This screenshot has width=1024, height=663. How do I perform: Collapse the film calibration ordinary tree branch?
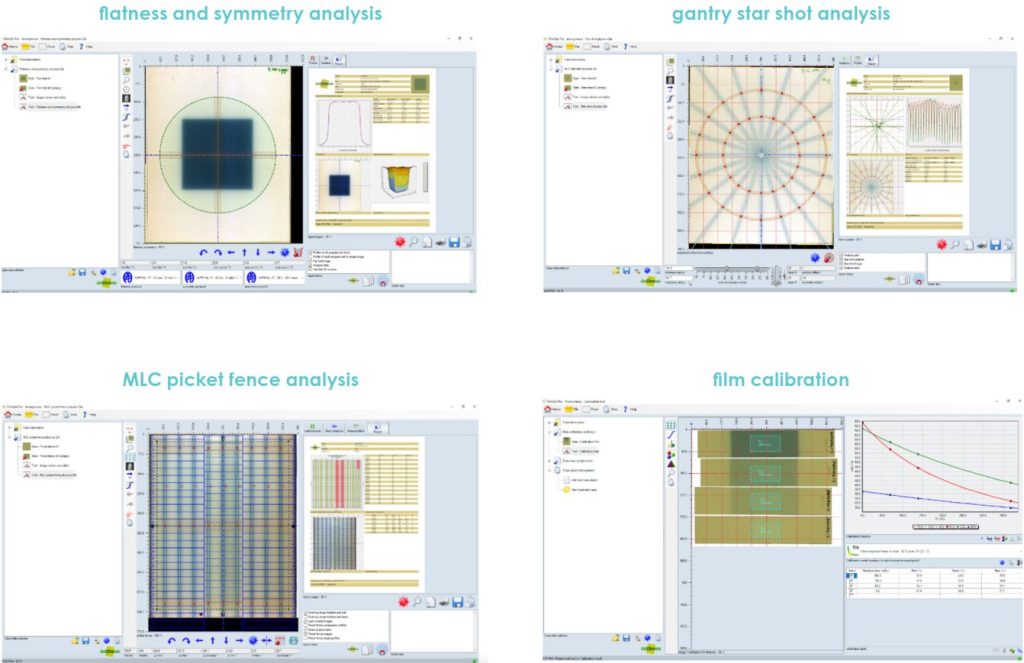coord(549,431)
